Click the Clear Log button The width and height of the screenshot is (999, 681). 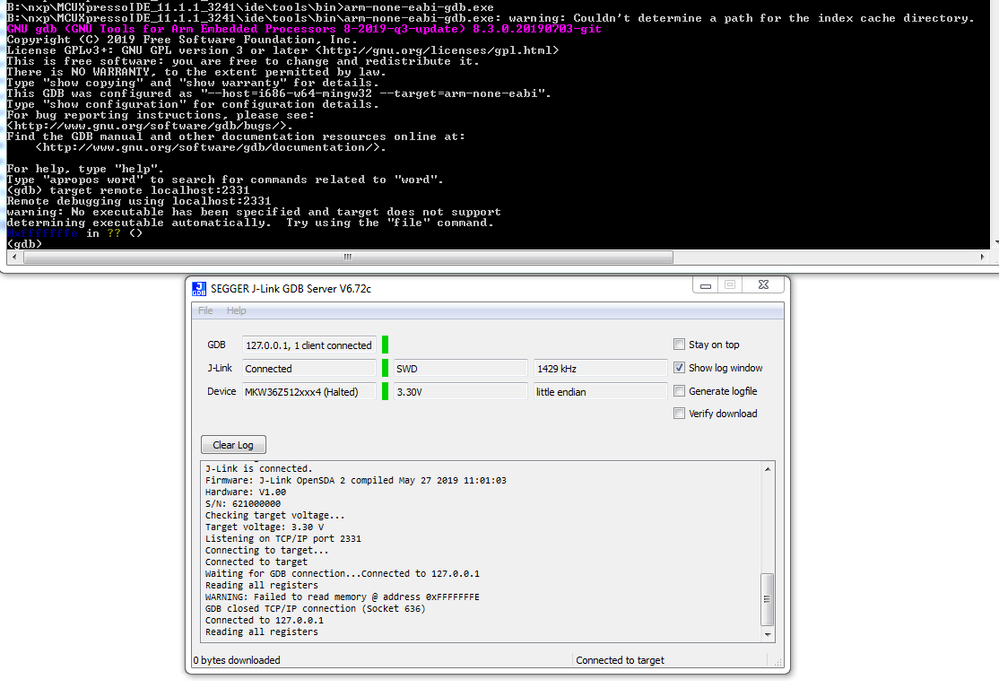[233, 445]
